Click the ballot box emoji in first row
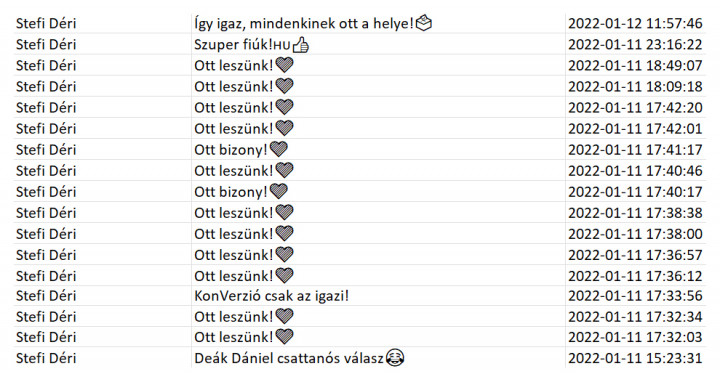720x382 pixels. pos(423,22)
